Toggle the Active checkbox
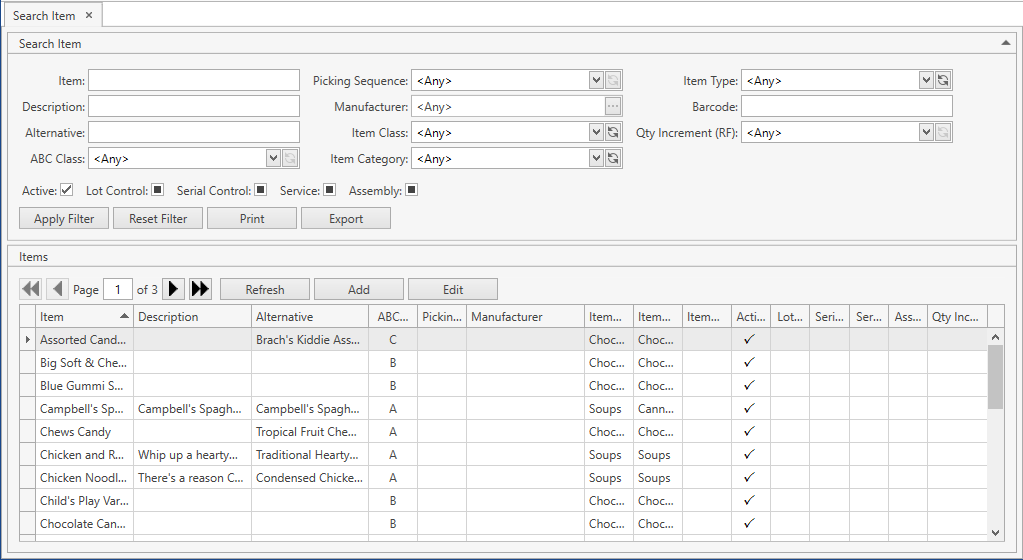This screenshot has width=1023, height=560. click(67, 190)
